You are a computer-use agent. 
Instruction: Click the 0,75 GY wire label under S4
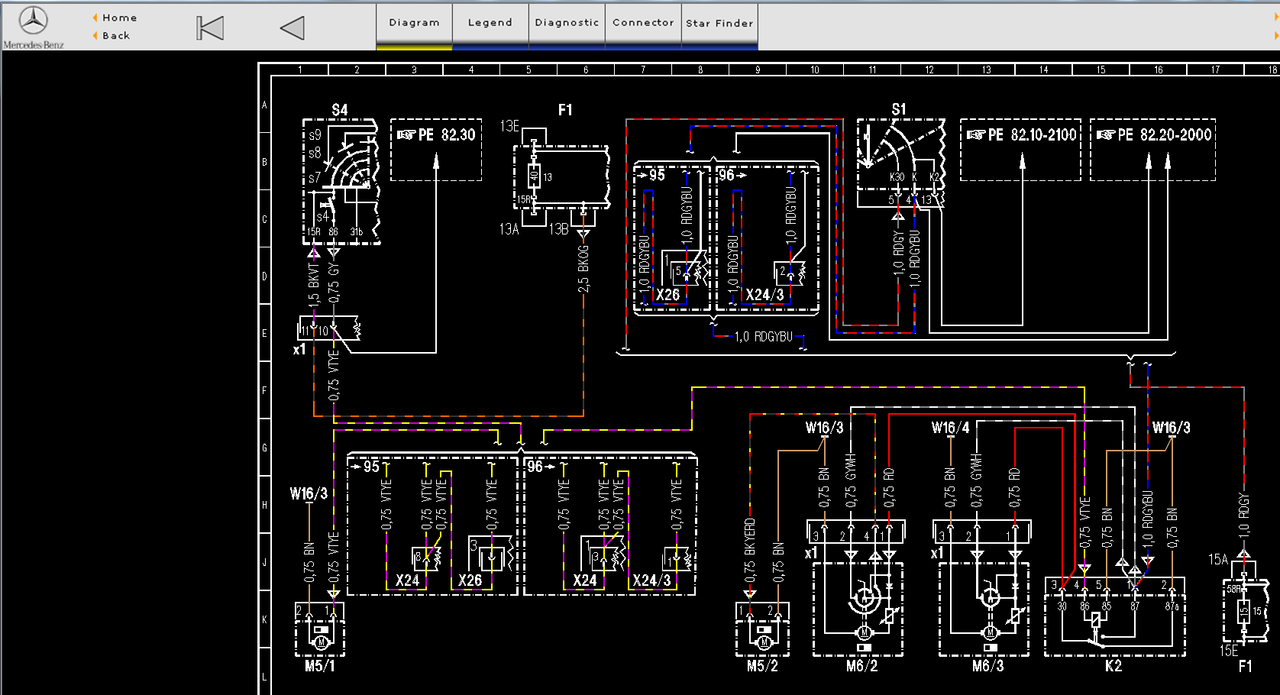point(334,284)
